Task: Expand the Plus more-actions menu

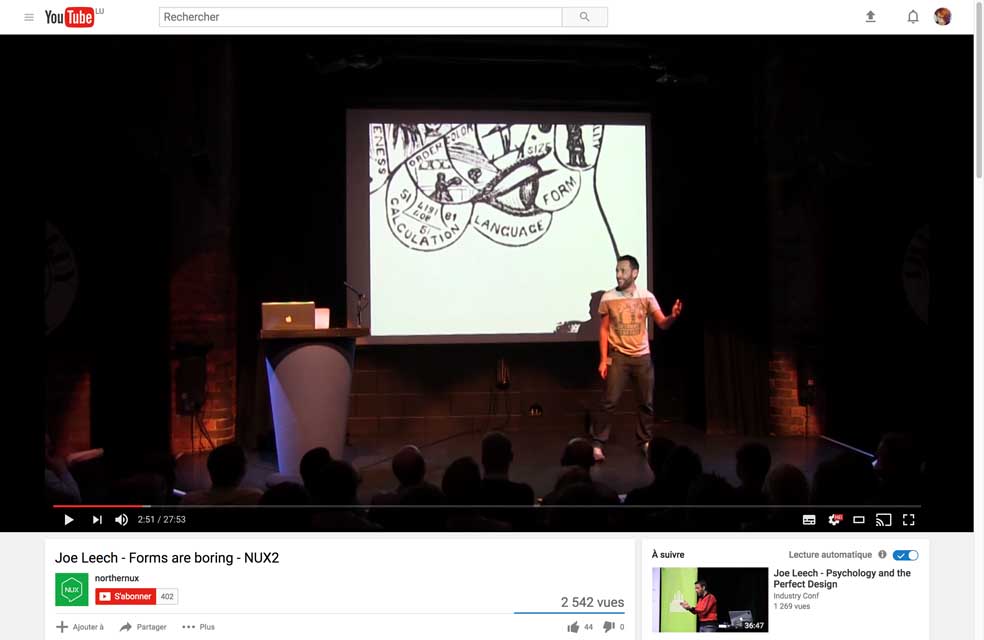Action: click(198, 627)
